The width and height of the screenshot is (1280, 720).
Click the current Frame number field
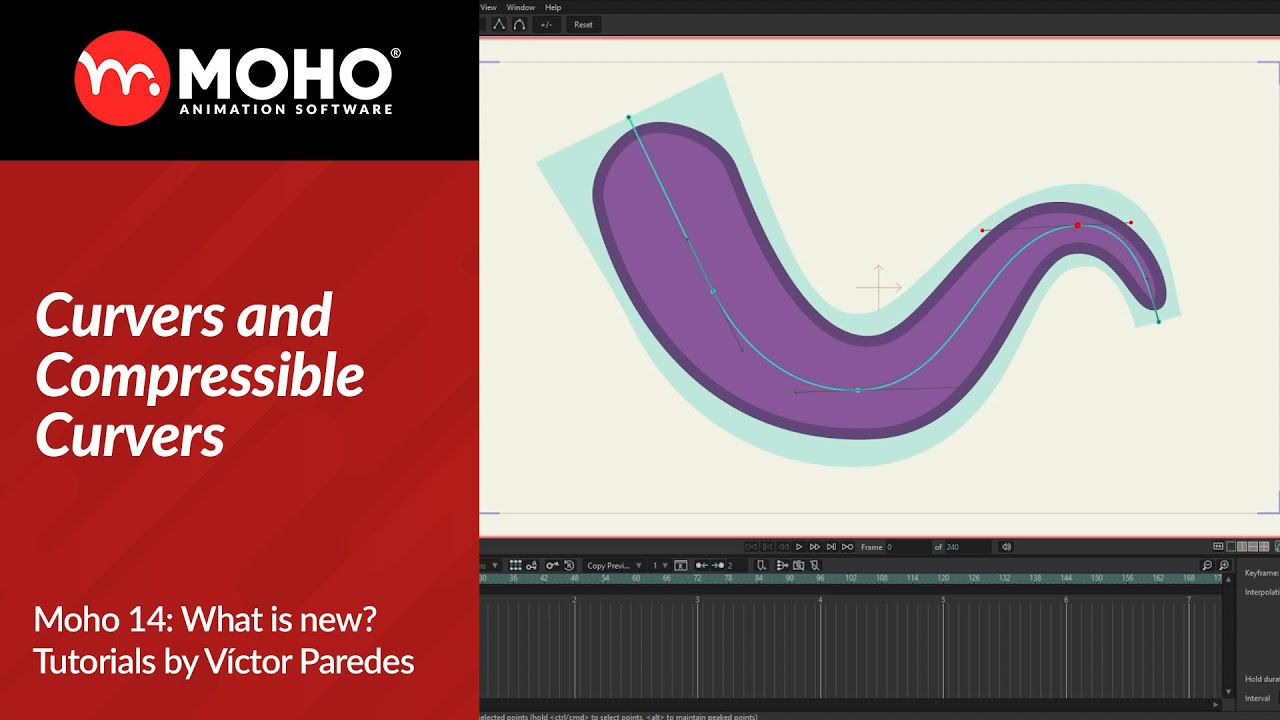coord(907,547)
